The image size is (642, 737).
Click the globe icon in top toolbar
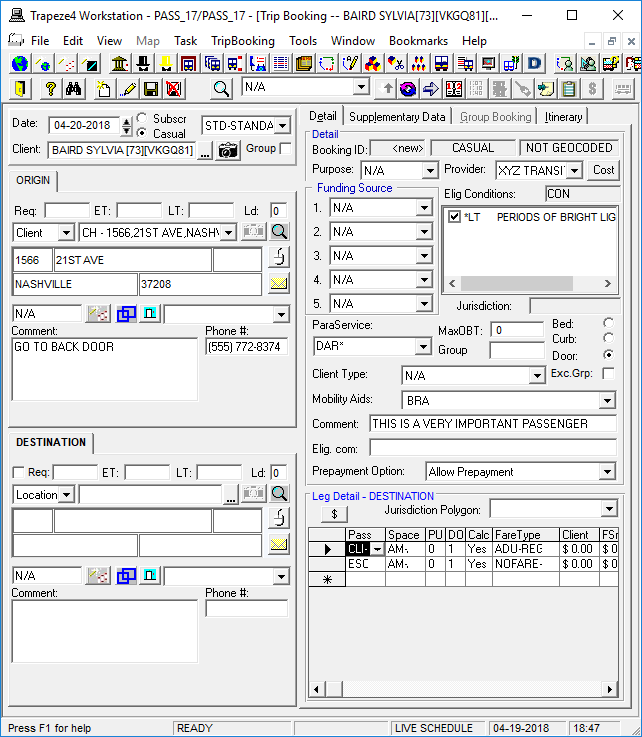[x=19, y=64]
